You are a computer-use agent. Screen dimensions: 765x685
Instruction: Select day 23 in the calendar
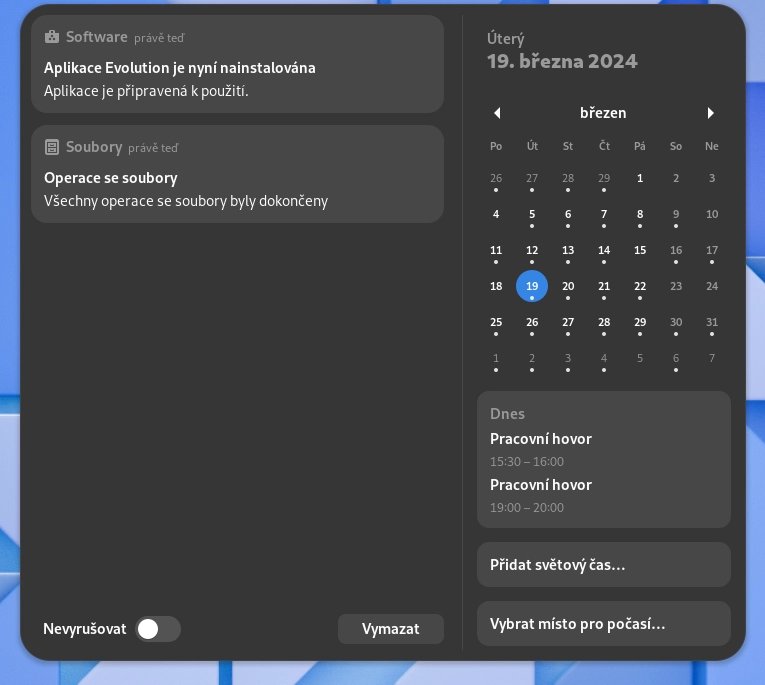click(676, 286)
